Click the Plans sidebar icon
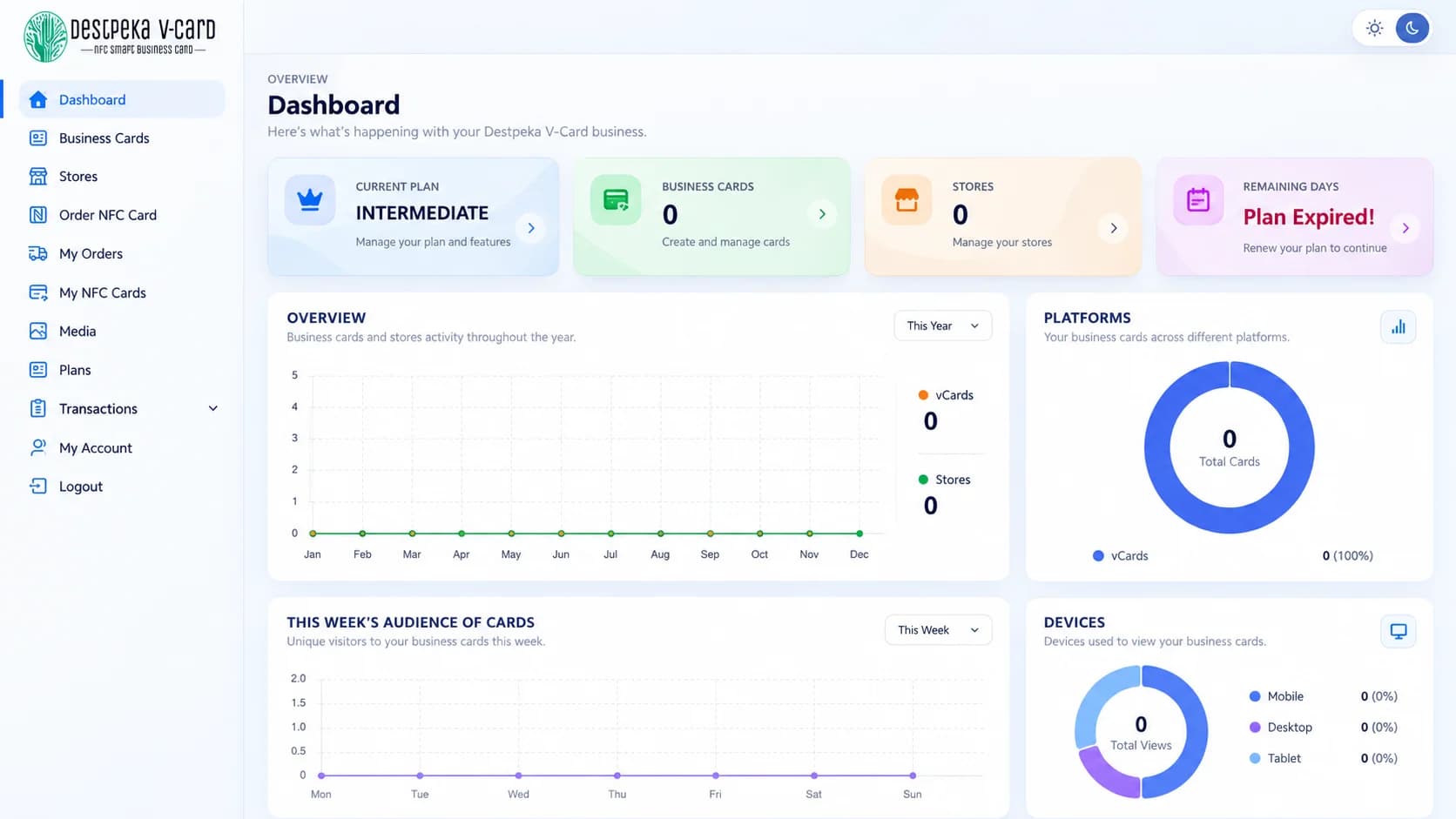This screenshot has width=1456, height=819. [x=37, y=370]
